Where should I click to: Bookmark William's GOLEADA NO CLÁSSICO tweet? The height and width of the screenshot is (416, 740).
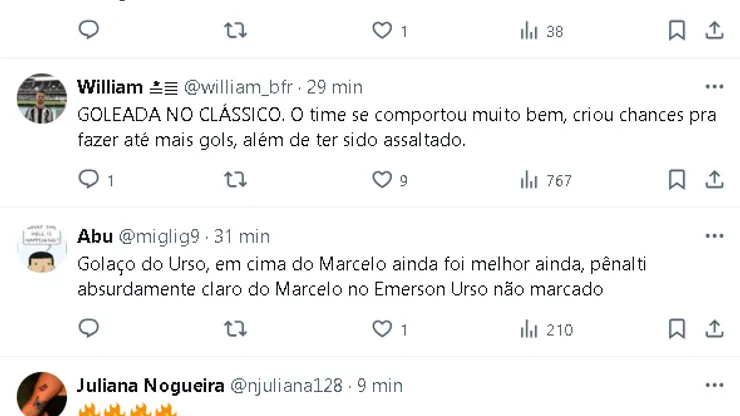(677, 180)
